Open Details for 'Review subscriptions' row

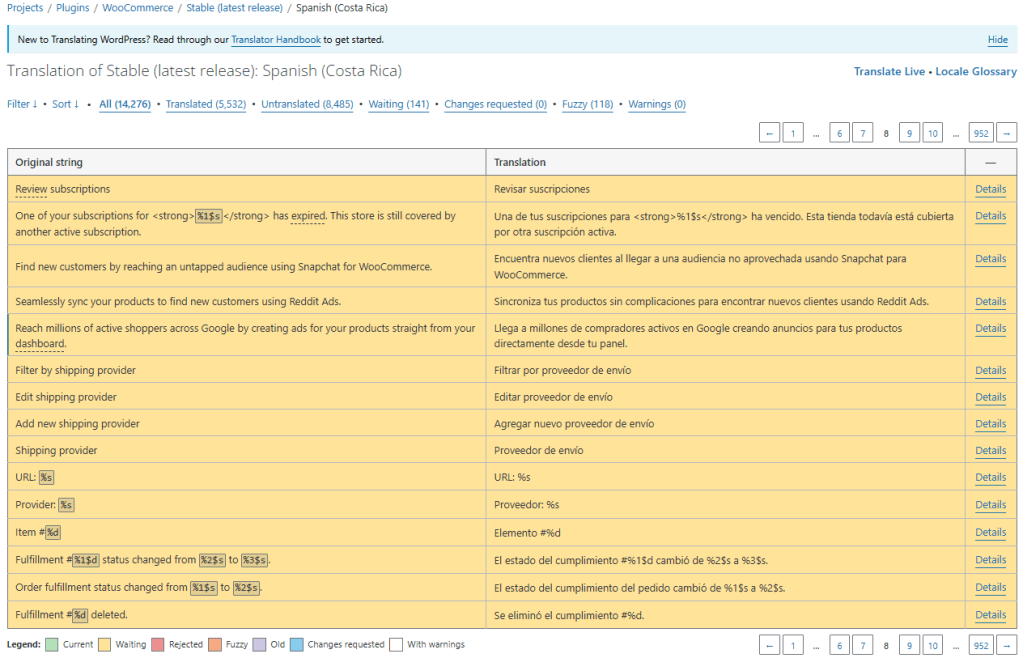tap(990, 189)
